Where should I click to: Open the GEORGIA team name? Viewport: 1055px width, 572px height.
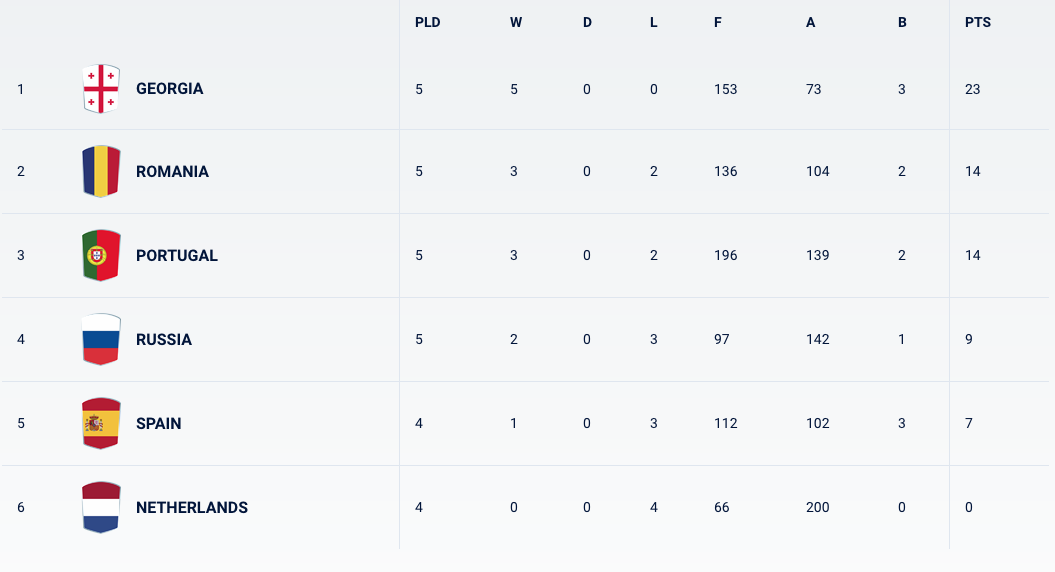coord(170,89)
